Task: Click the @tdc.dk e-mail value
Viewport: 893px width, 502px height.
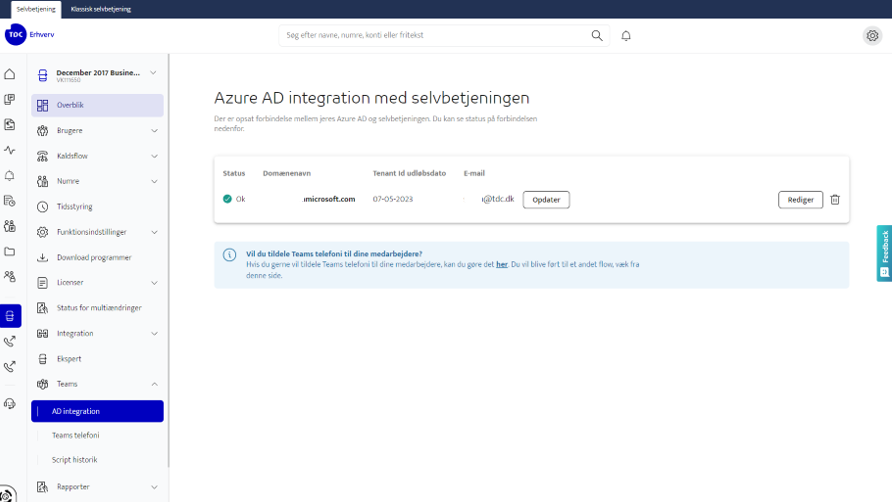Action: pos(498,199)
